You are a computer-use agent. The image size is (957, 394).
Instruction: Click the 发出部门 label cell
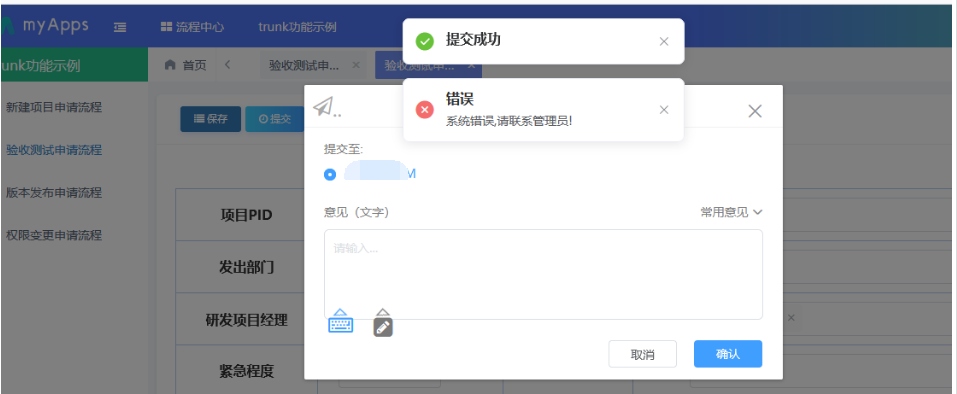[x=246, y=267]
